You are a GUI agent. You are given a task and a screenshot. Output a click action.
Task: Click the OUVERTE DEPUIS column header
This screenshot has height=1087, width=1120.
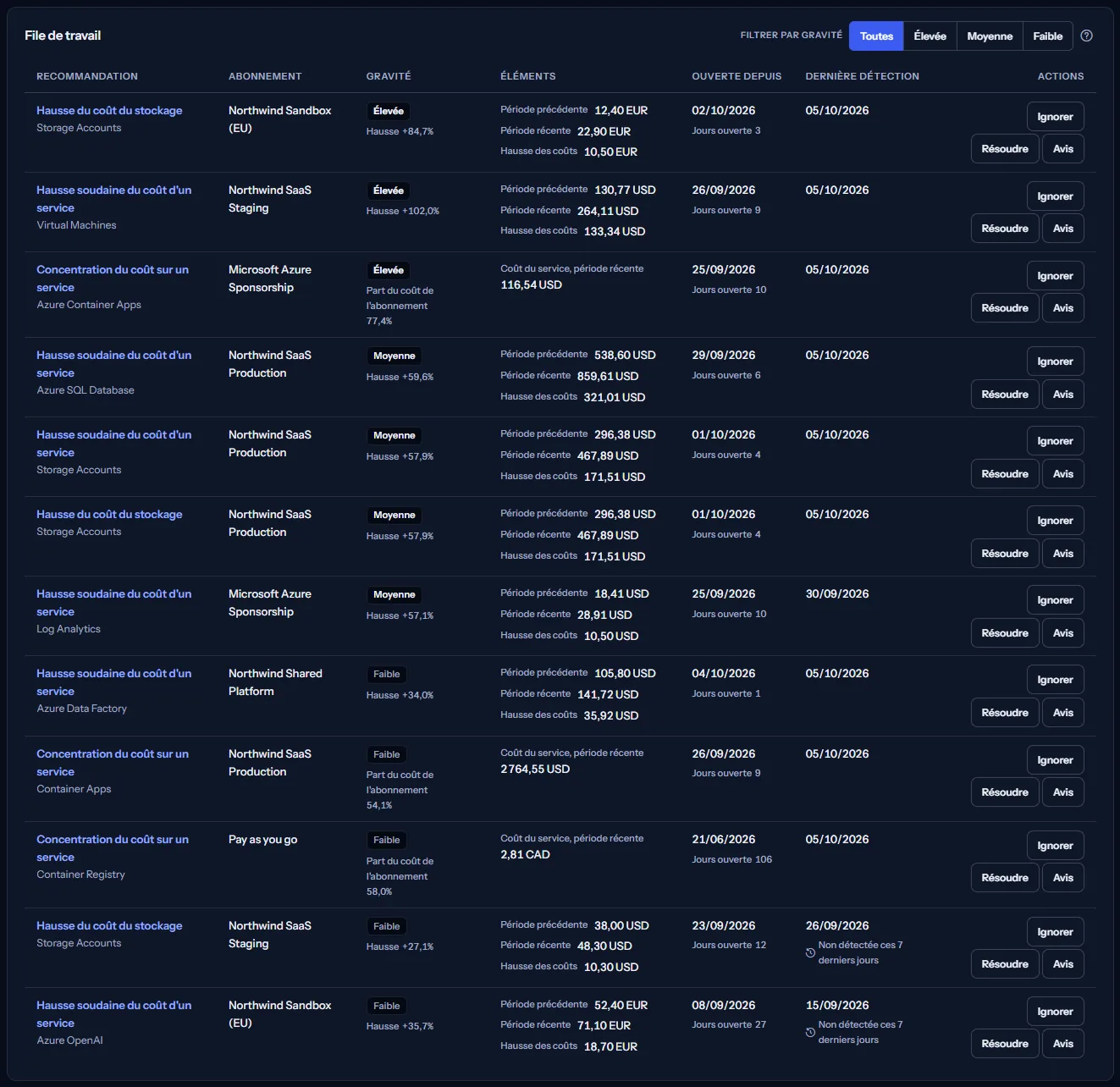pyautogui.click(x=737, y=76)
